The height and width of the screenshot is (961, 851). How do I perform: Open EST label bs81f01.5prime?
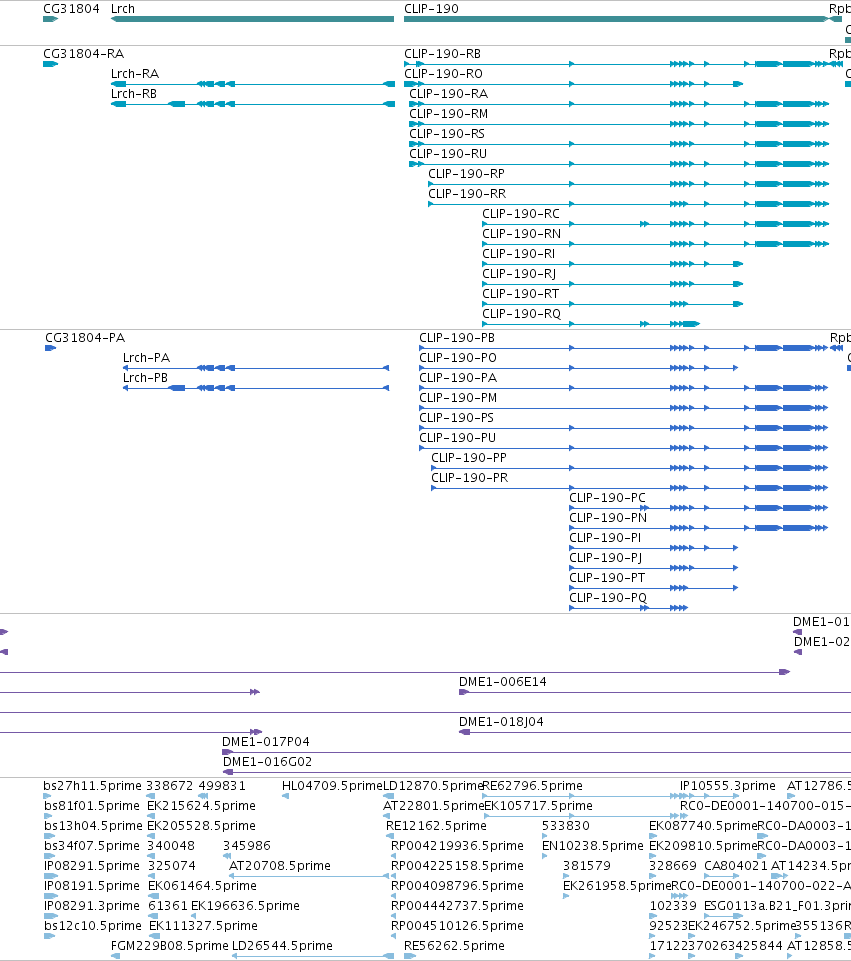pos(92,806)
